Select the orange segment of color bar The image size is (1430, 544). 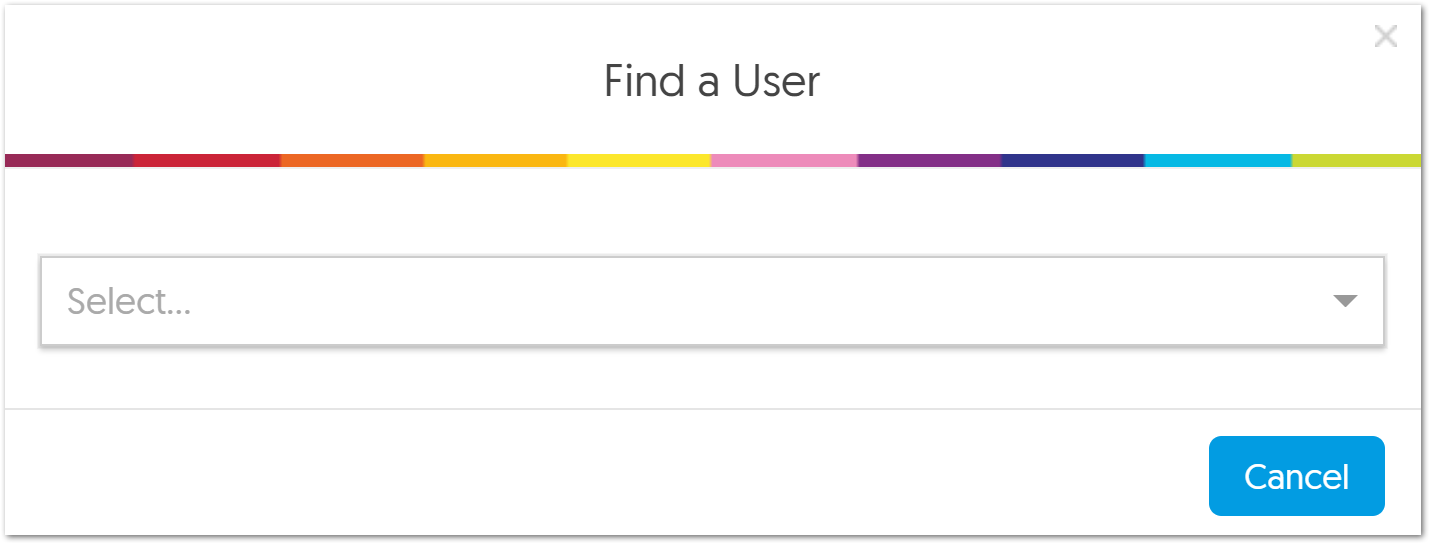click(x=352, y=160)
